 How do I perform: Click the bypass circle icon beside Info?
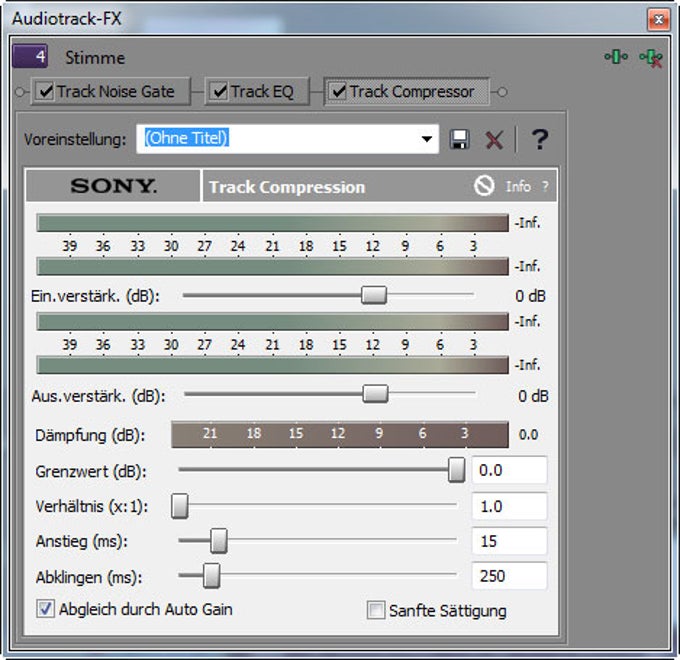coord(484,186)
